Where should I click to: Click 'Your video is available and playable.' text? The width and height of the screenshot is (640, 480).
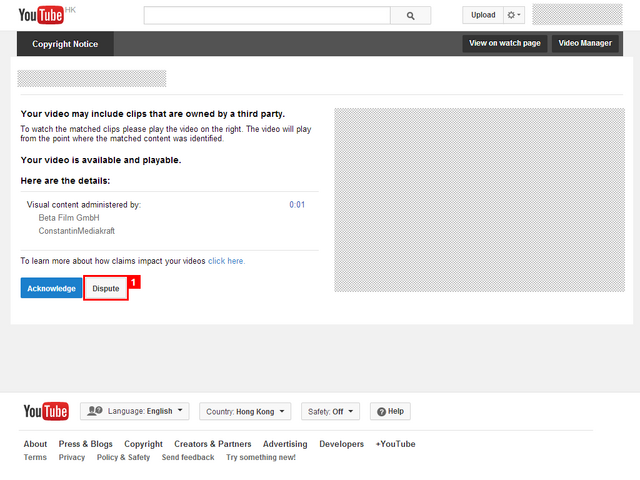point(101,160)
